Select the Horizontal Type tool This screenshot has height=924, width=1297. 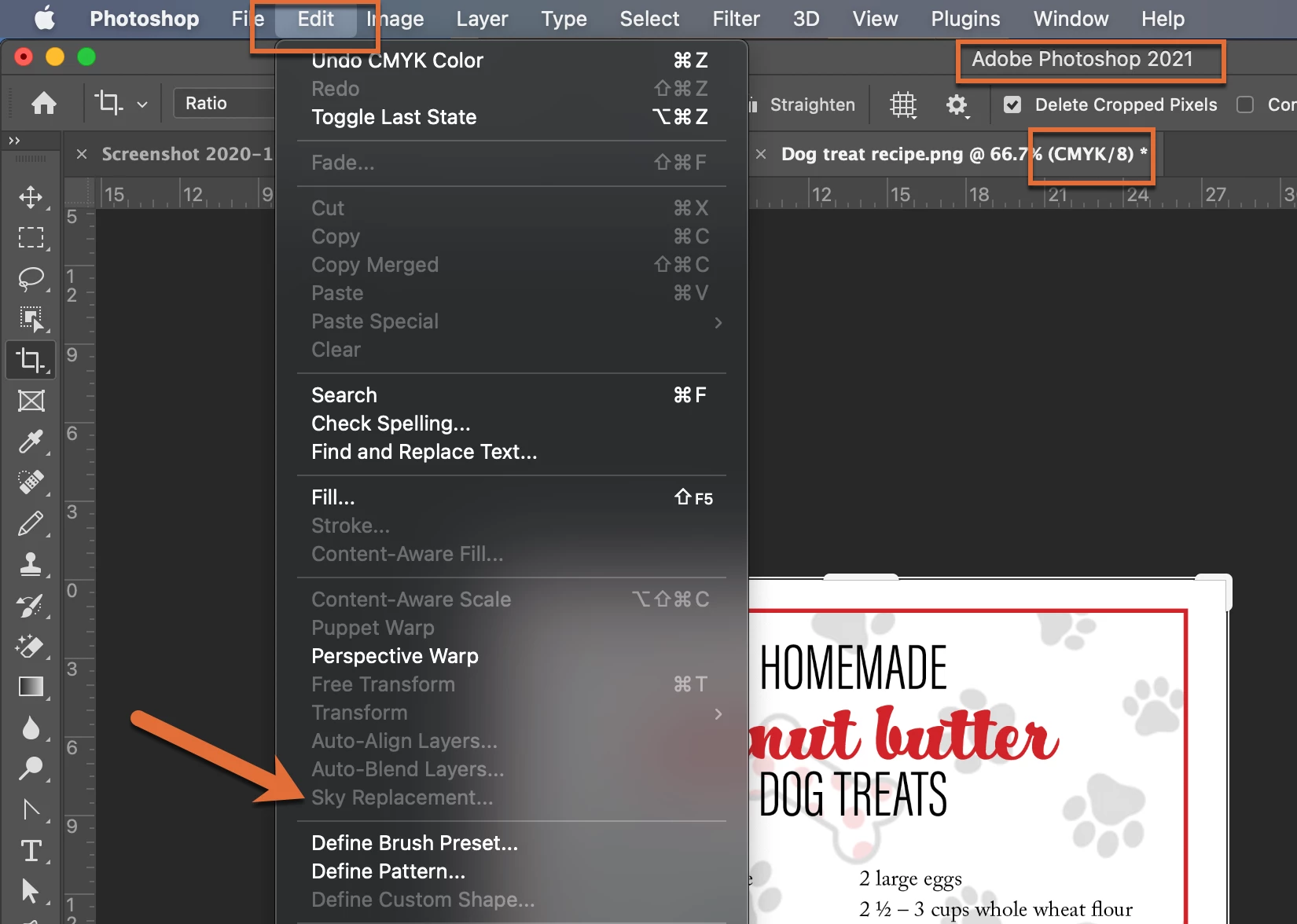(x=31, y=850)
